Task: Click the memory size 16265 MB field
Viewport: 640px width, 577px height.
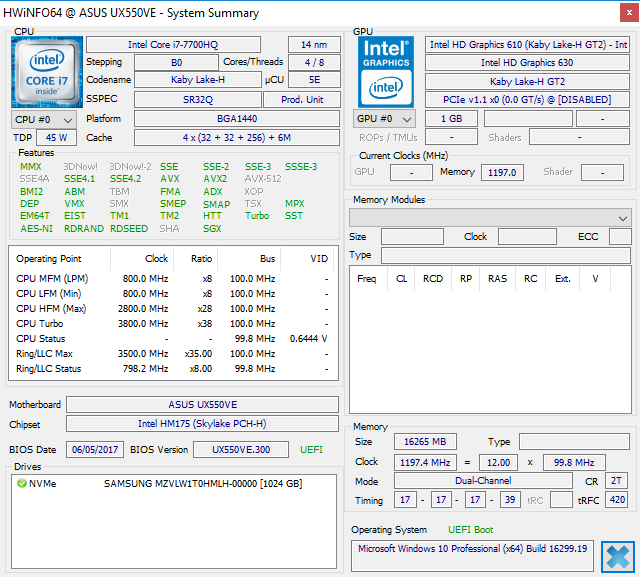Action: tap(427, 442)
